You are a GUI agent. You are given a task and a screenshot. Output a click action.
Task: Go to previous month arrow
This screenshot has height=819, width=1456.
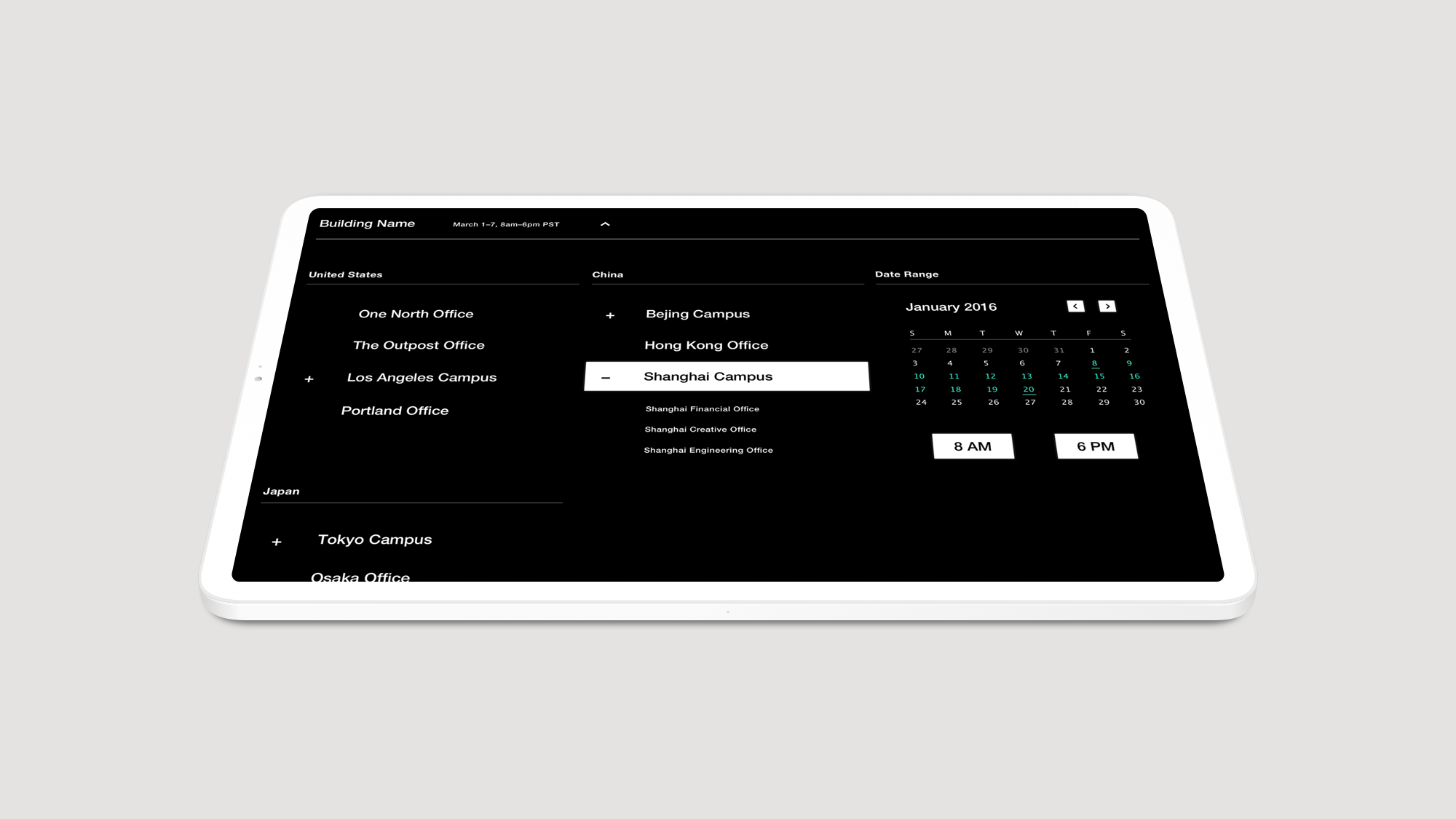coord(1075,306)
